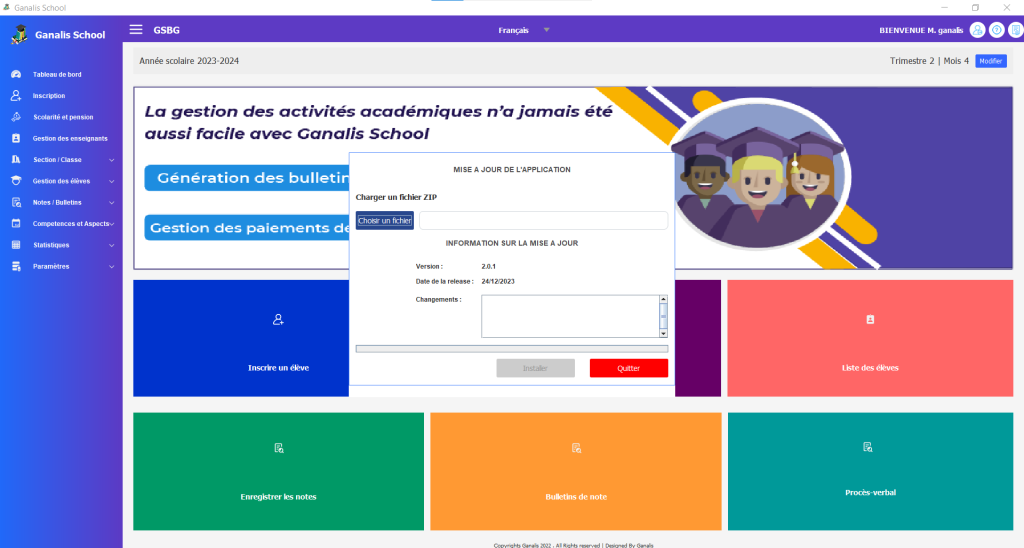Click release date 24/12/2023
The height and width of the screenshot is (548, 1024).
coord(498,282)
